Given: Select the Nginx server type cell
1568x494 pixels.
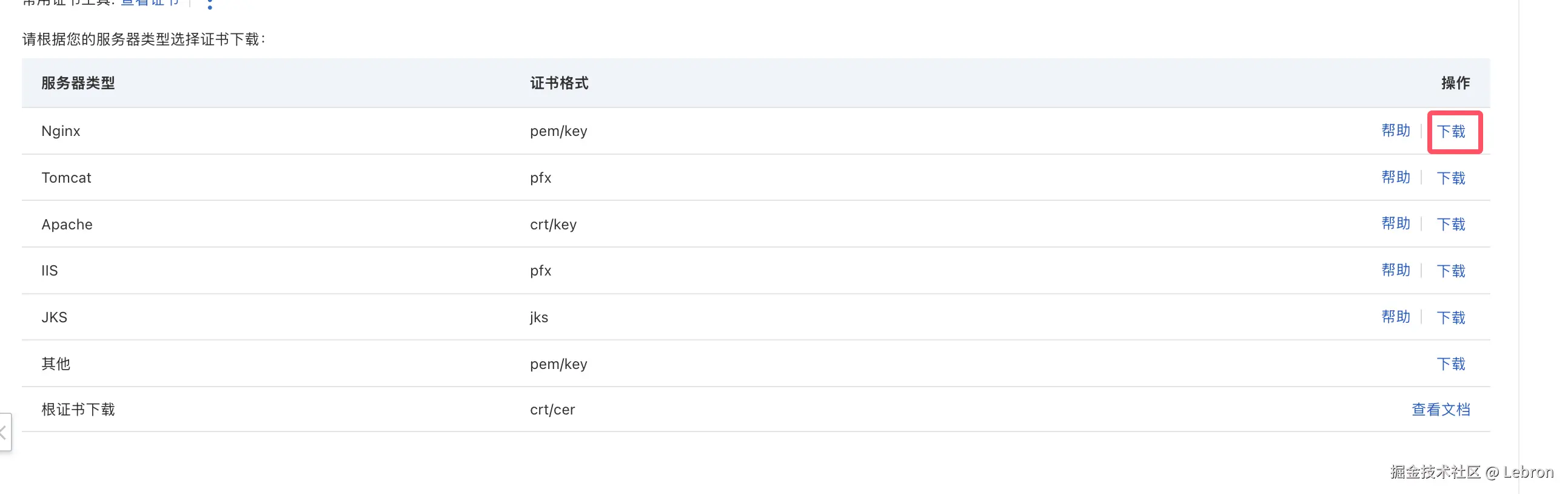Looking at the screenshot, I should point(61,131).
